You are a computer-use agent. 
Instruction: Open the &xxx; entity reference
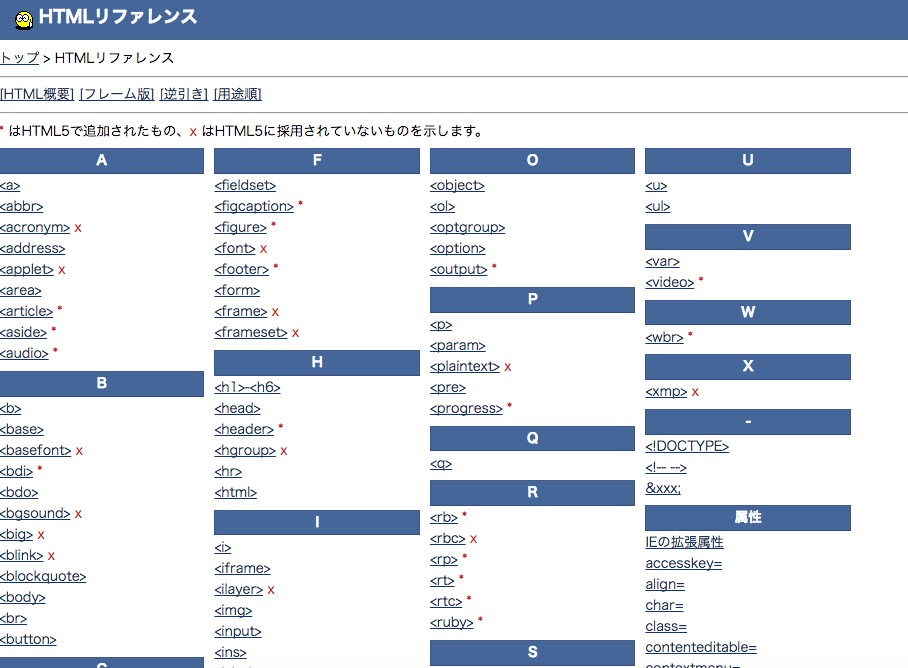coord(663,489)
